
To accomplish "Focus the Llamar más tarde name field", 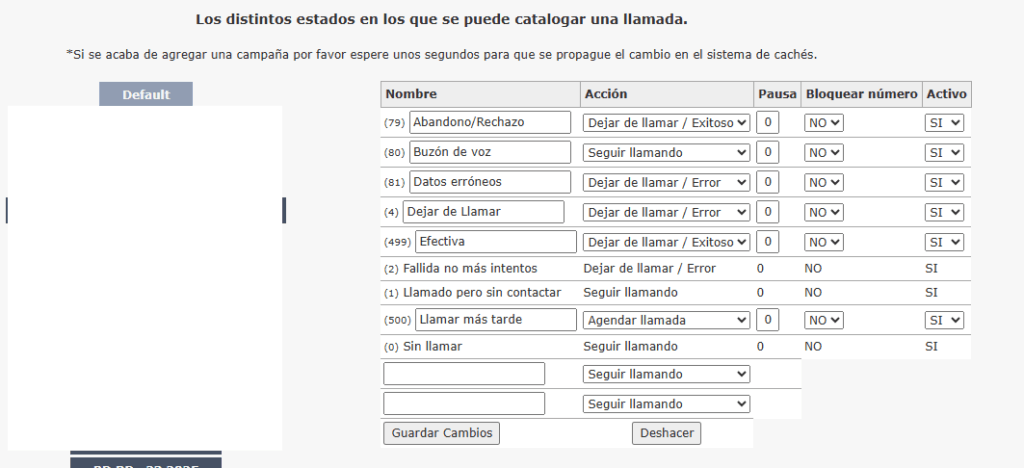I will [495, 320].
